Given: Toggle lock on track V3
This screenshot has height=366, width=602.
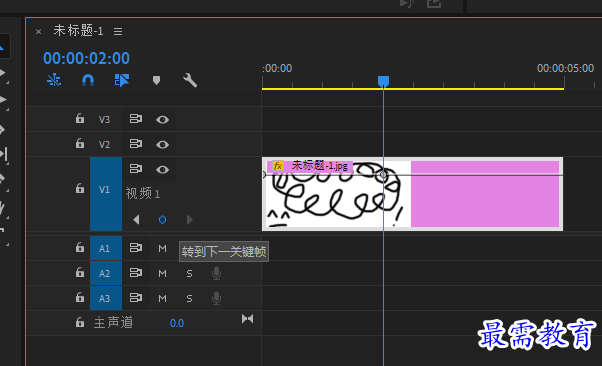Looking at the screenshot, I should click(x=79, y=118).
